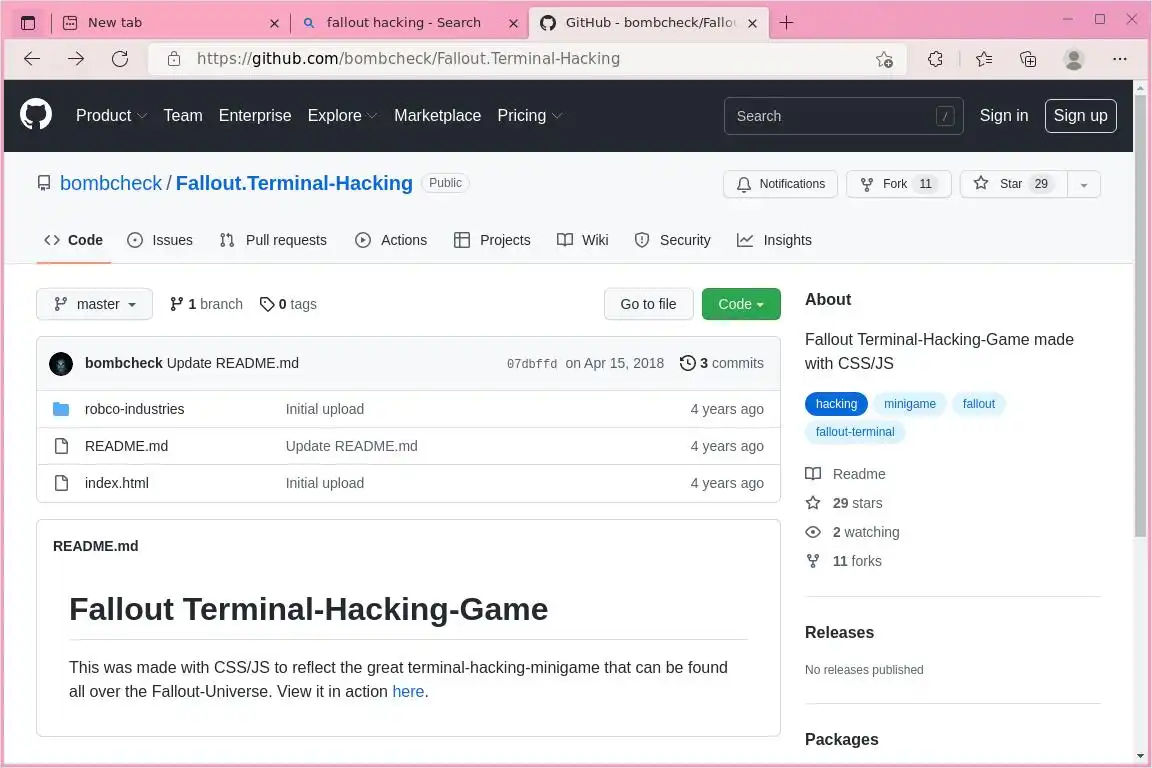Expand the Explore dropdown
This screenshot has height=768, width=1152.
coord(342,115)
